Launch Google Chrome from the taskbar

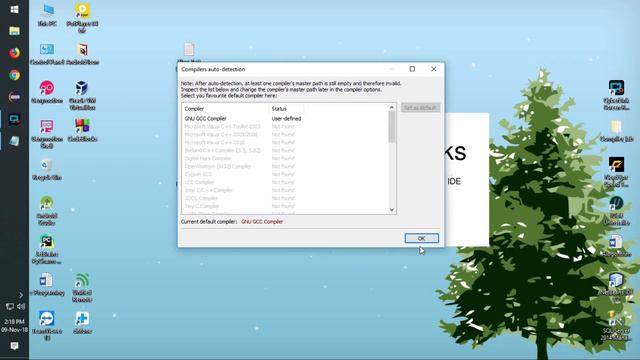[14, 75]
